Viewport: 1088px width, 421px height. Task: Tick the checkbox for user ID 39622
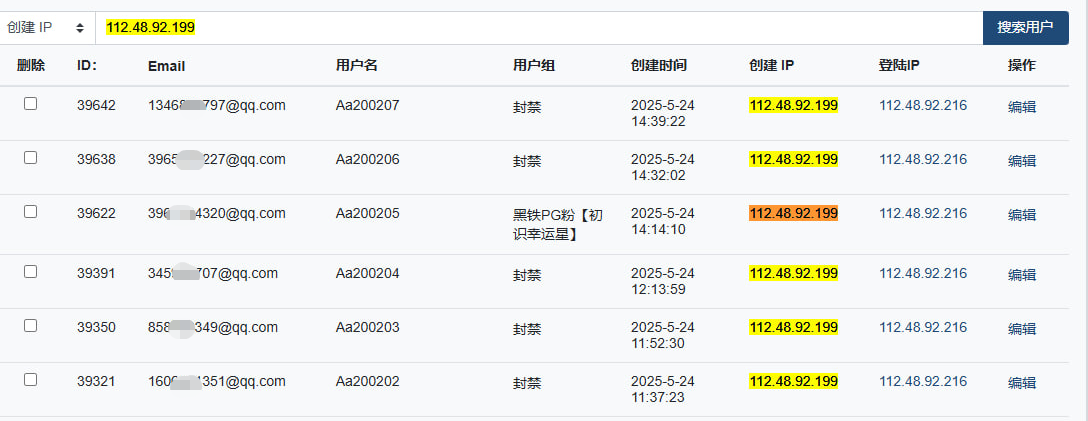coord(31,212)
